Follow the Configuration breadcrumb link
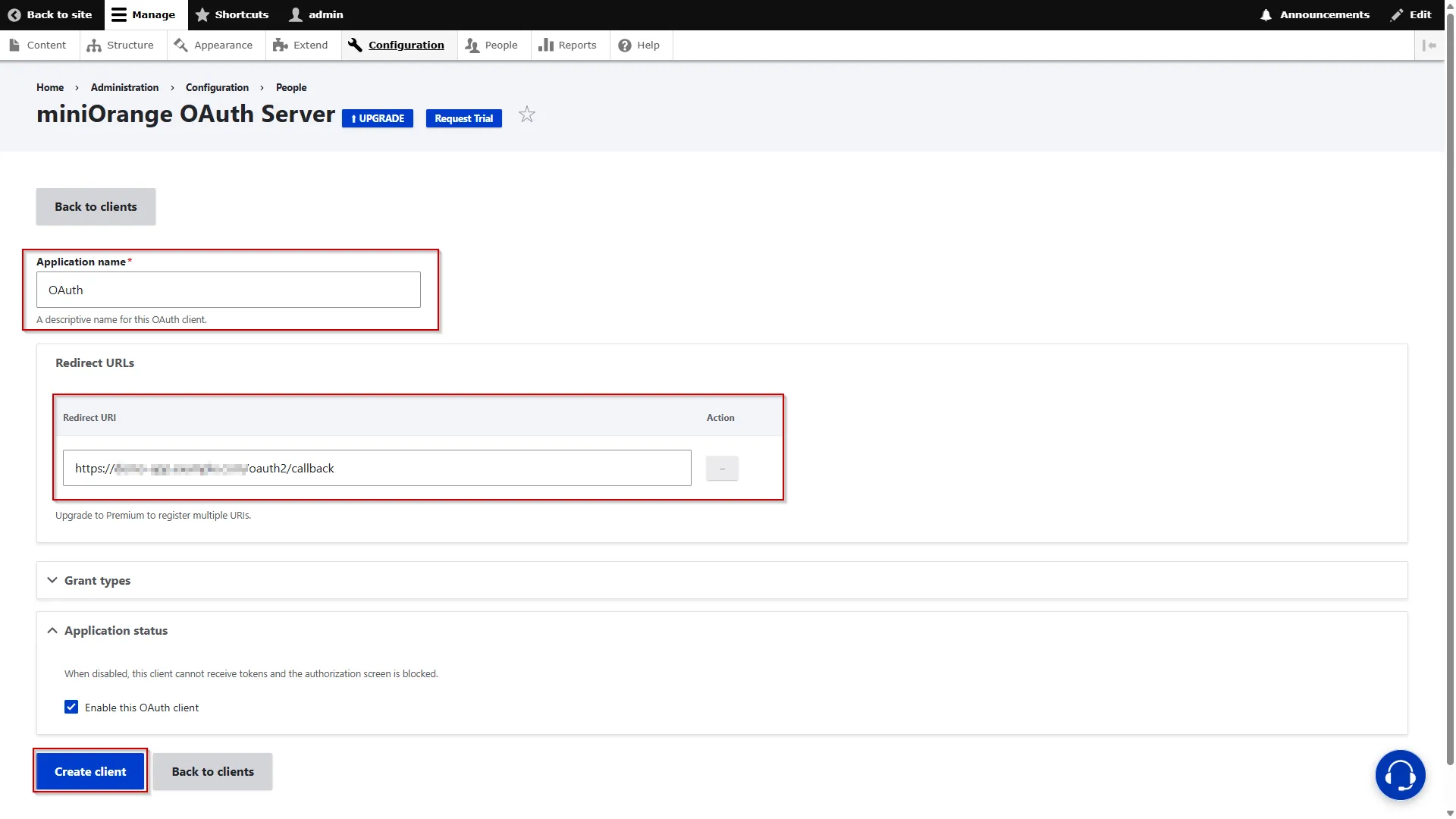 pos(217,87)
